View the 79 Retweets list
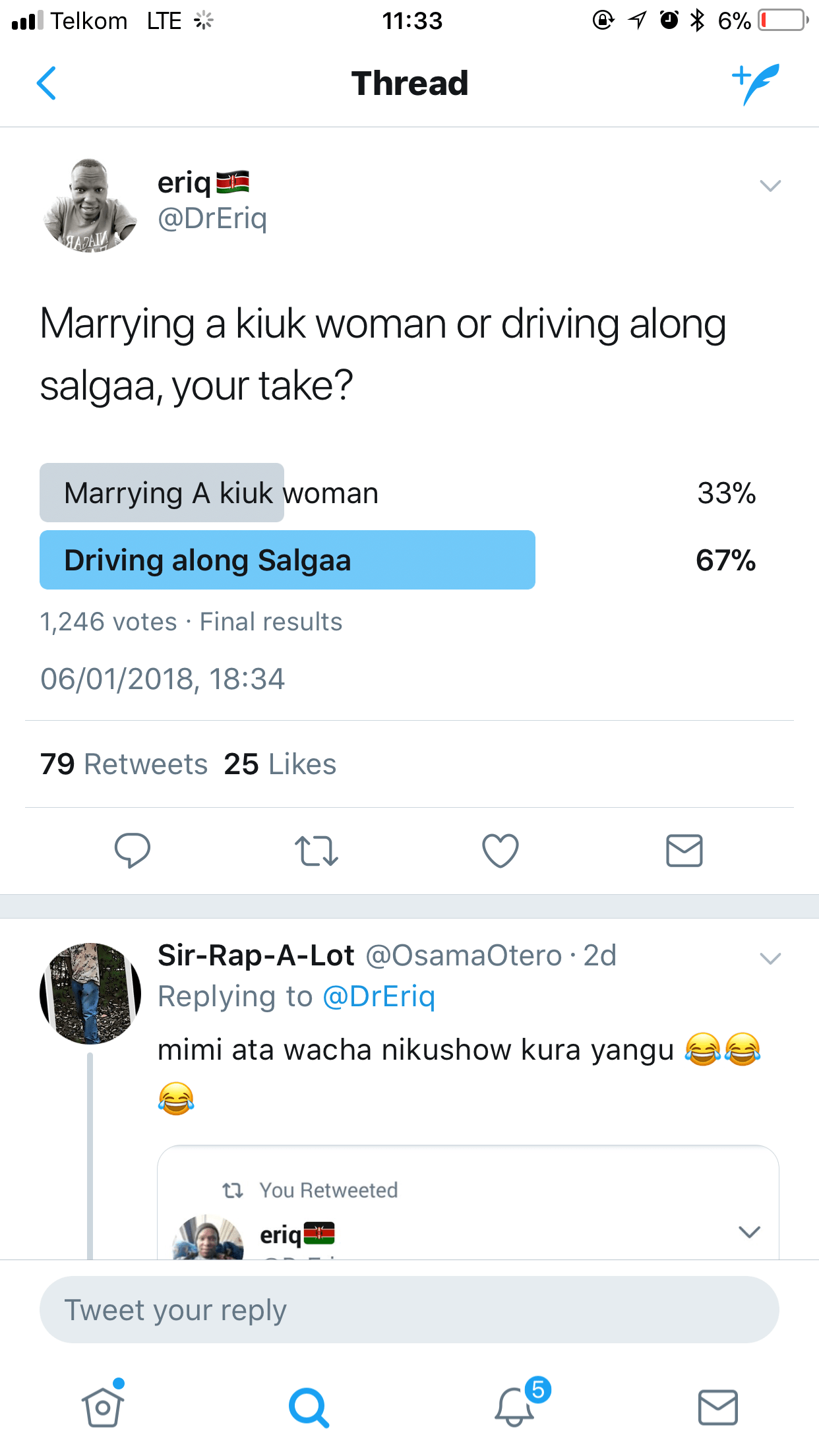The width and height of the screenshot is (819, 1456). 124,764
